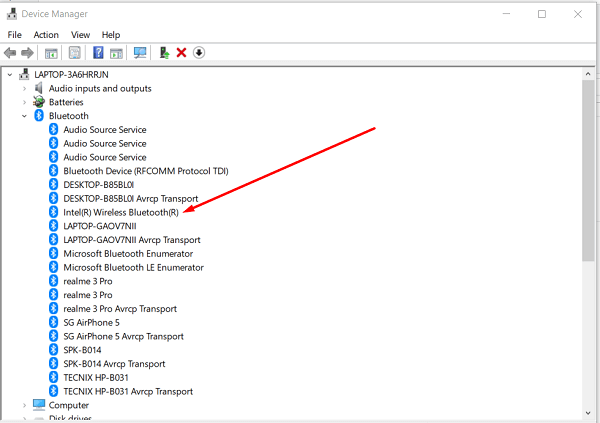Image resolution: width=600 pixels, height=423 pixels.
Task: Click the computer icon beside LAPTOP-3A6HRRJN
Action: tap(24, 74)
